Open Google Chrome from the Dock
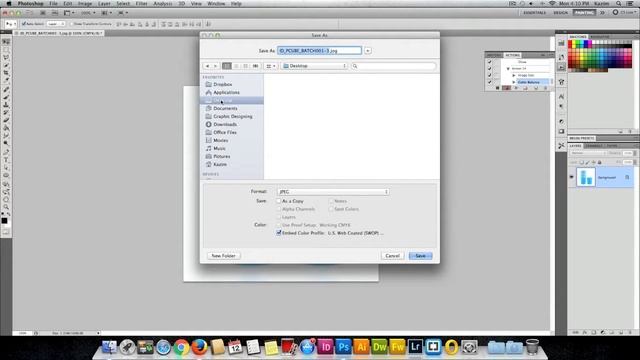640x360 pixels. [x=181, y=347]
